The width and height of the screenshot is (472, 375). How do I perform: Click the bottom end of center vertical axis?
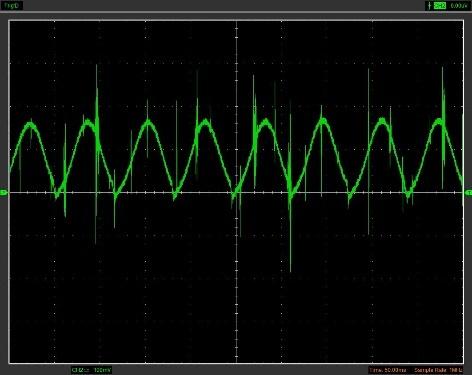pos(237,362)
